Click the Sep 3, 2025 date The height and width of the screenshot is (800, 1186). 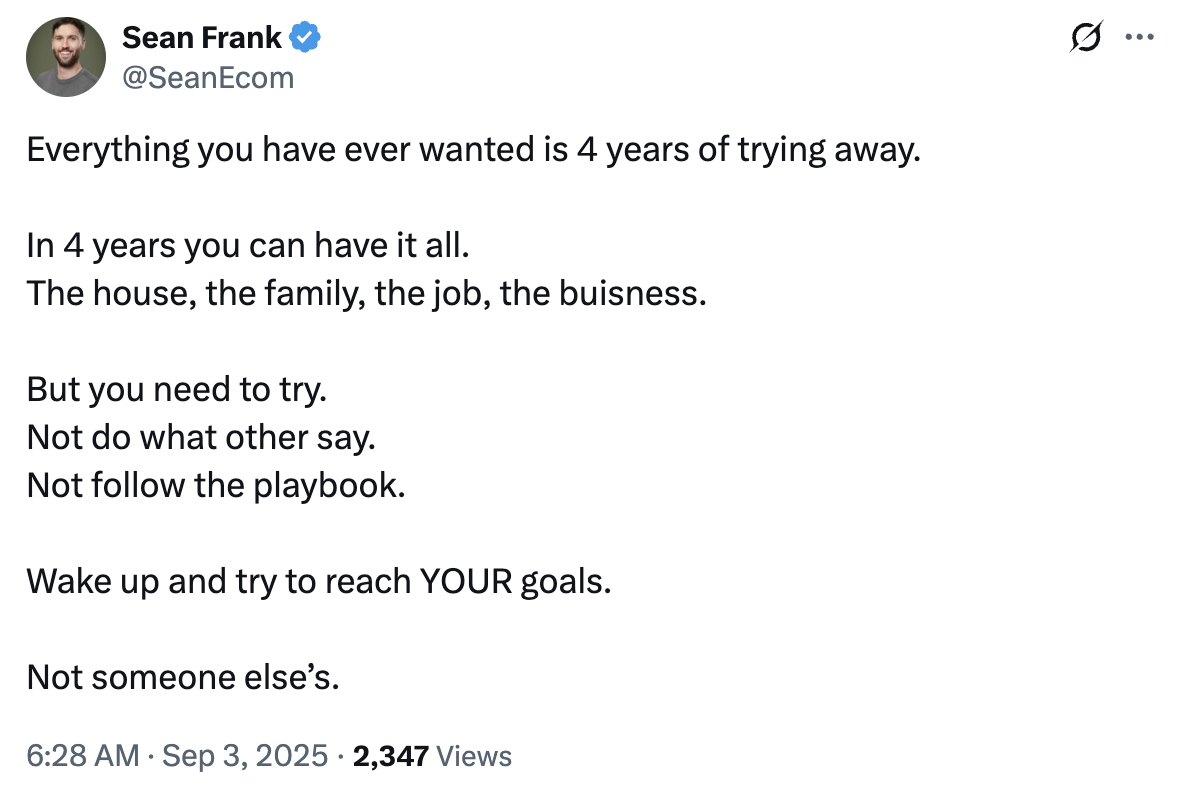pyautogui.click(x=245, y=755)
